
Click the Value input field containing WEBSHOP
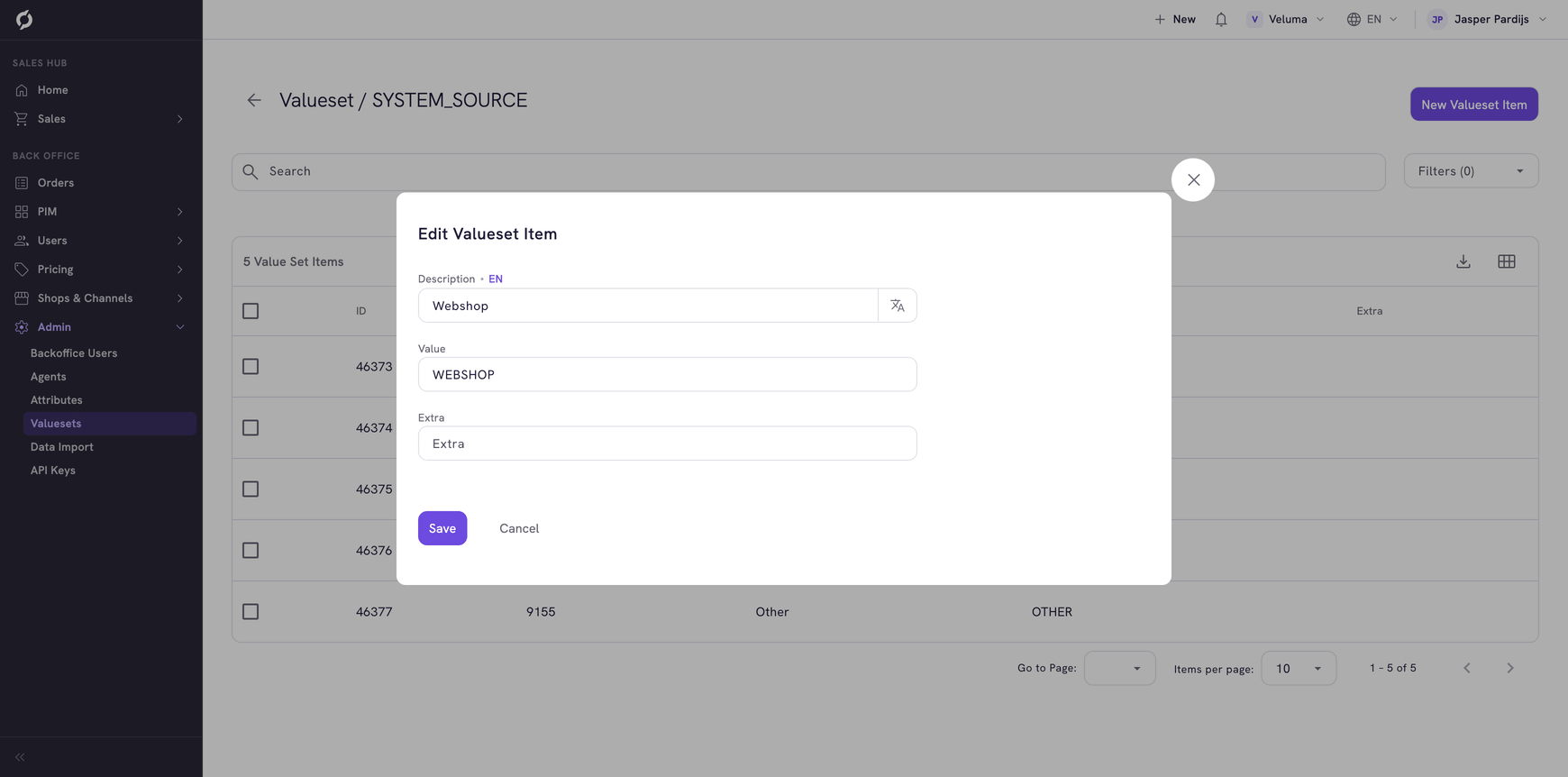668,375
